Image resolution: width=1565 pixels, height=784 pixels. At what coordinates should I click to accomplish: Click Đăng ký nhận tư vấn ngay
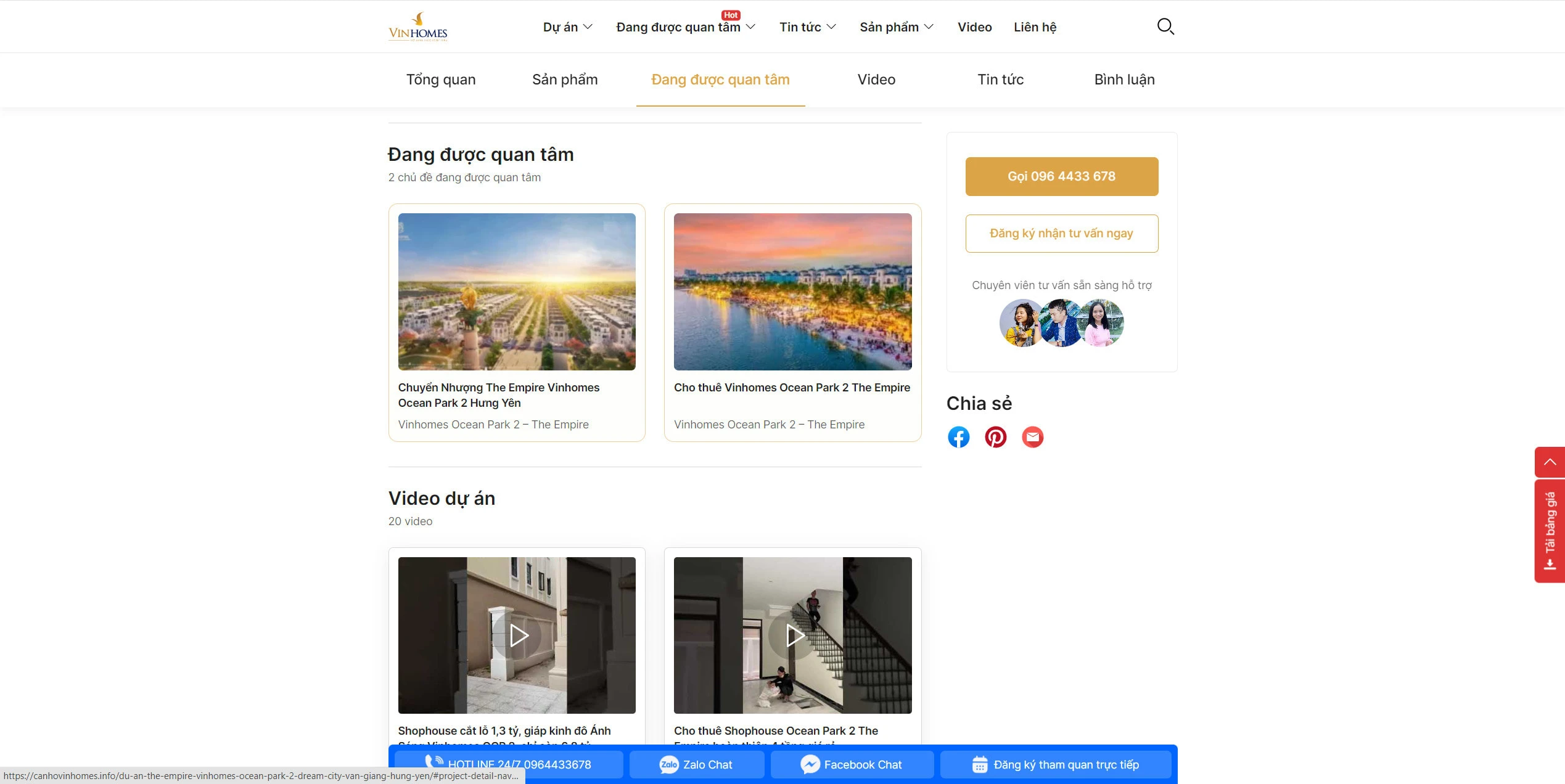pyautogui.click(x=1061, y=233)
